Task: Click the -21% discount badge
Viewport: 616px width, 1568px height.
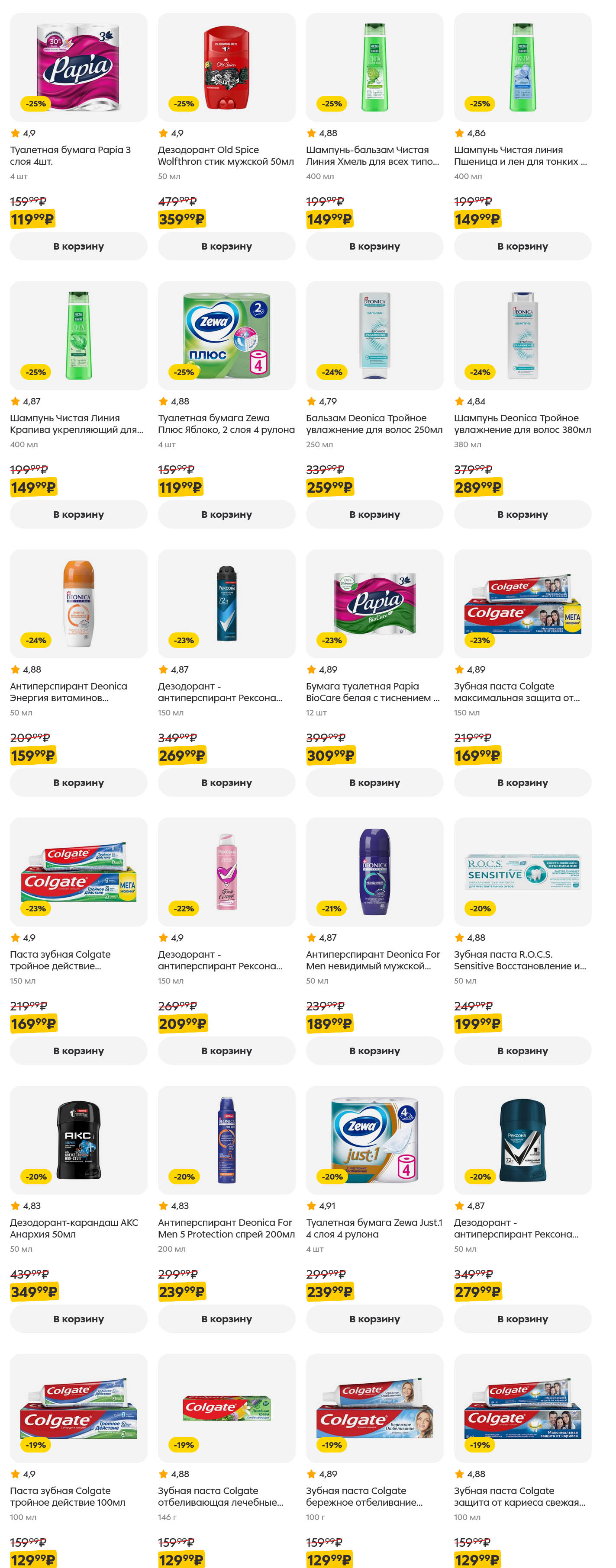Action: click(x=332, y=908)
